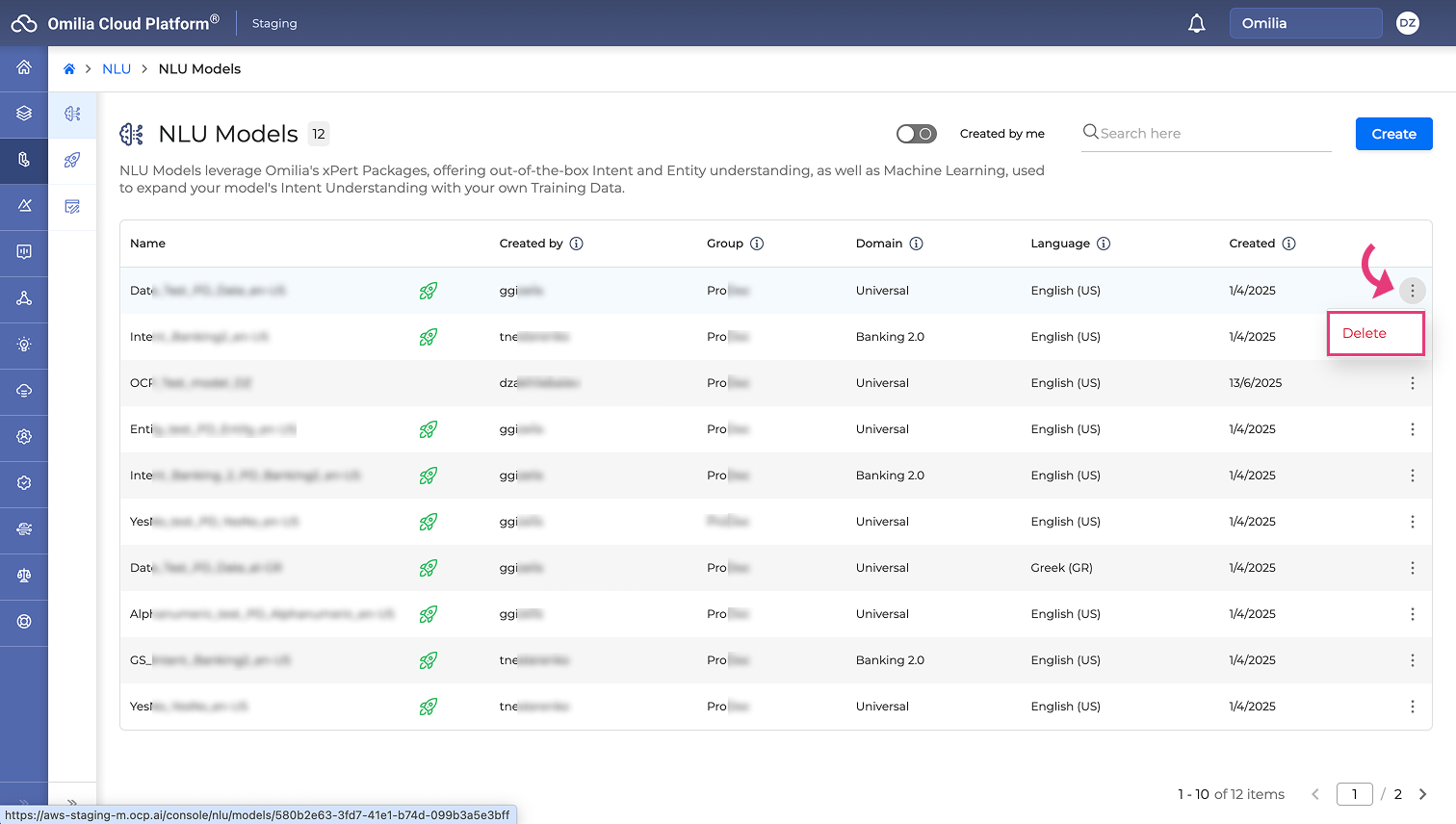Click the home breadcrumb icon
Image resolution: width=1456 pixels, height=824 pixels.
coord(69,69)
